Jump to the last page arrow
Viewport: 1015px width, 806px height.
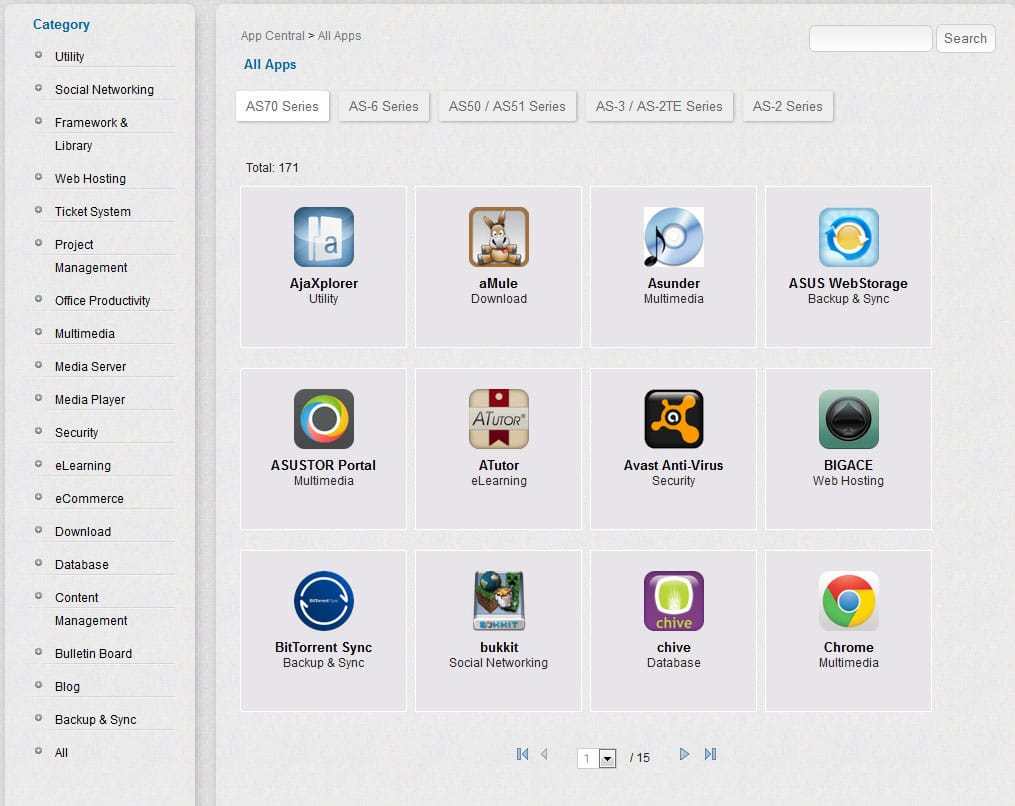710,754
